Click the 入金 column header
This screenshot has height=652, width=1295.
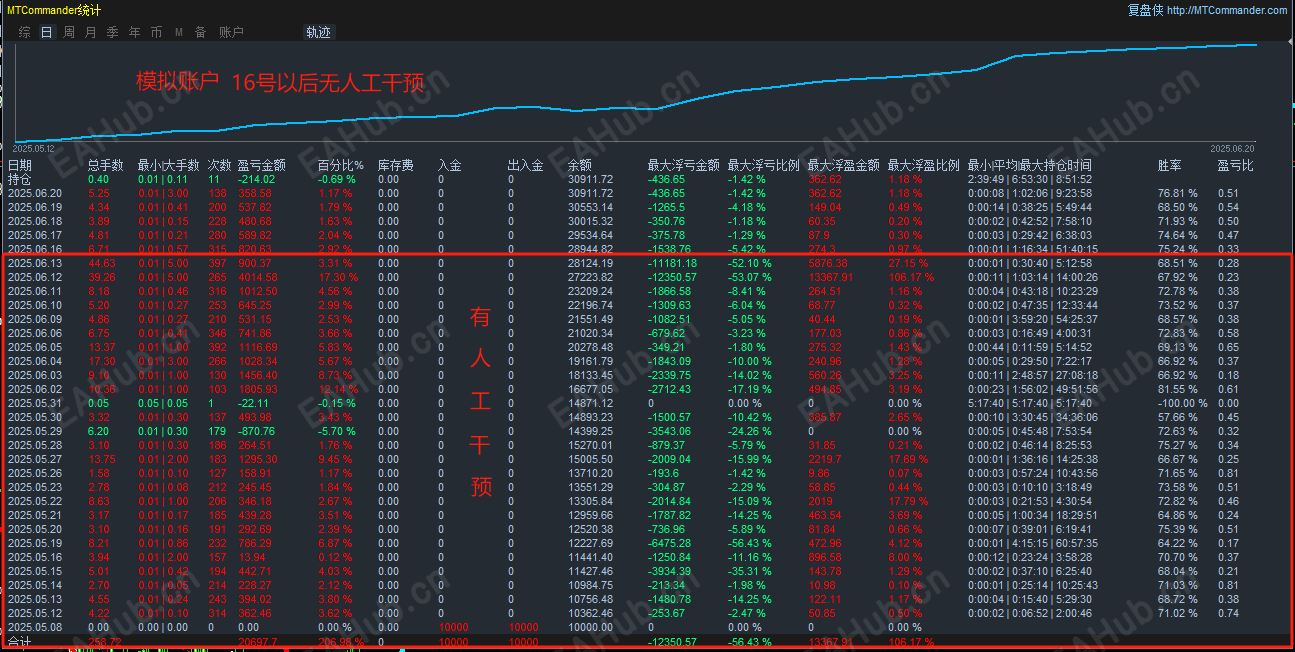tap(450, 165)
